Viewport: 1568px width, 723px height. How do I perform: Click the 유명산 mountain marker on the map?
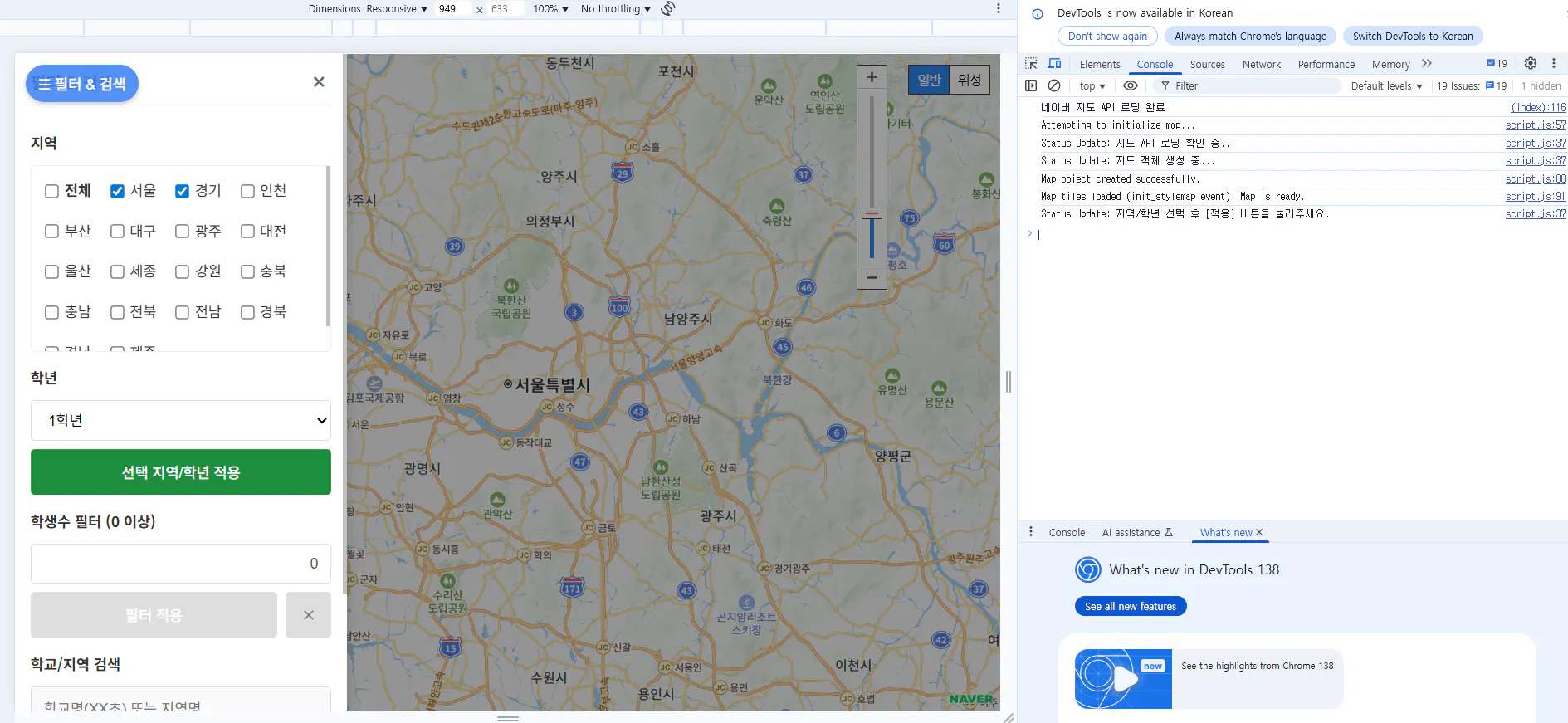point(892,375)
